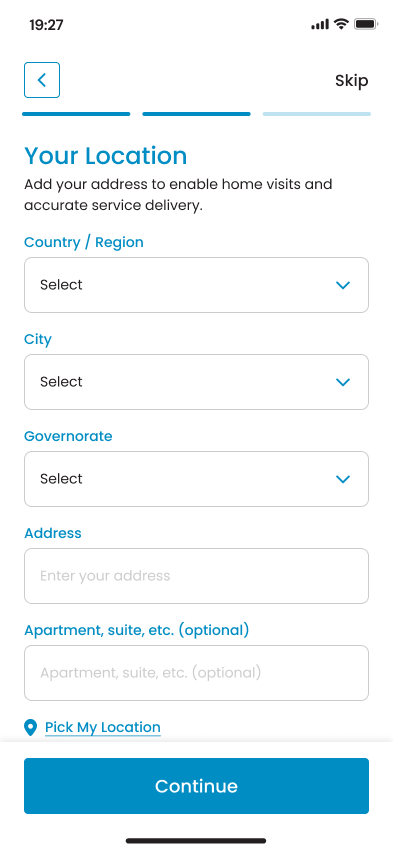Tap the Wi-Fi status icon
The width and height of the screenshot is (393, 852).
tap(341, 24)
